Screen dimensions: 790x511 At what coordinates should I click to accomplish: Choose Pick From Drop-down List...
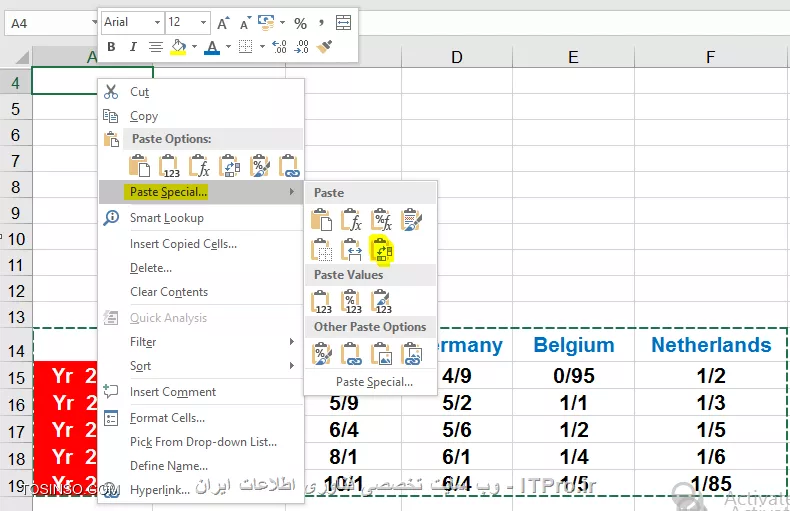201,442
